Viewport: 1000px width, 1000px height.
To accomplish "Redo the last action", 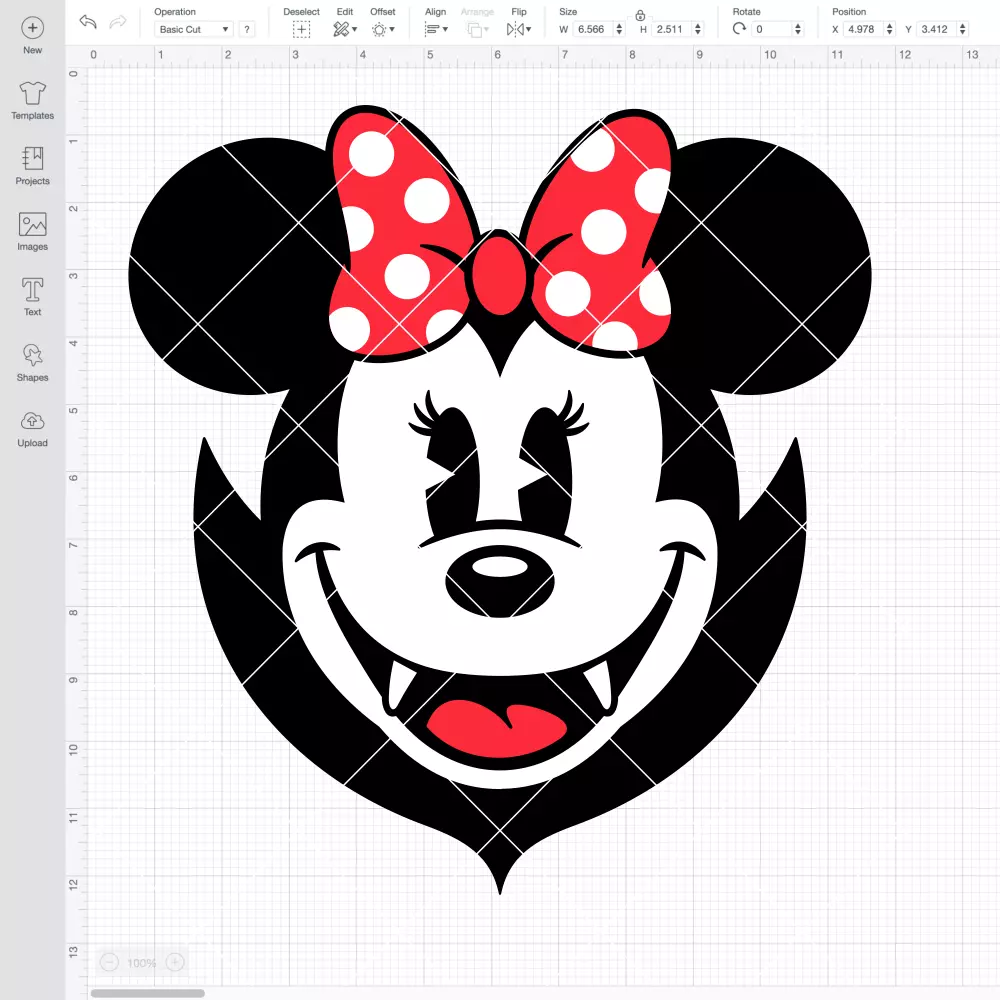I will (x=118, y=22).
